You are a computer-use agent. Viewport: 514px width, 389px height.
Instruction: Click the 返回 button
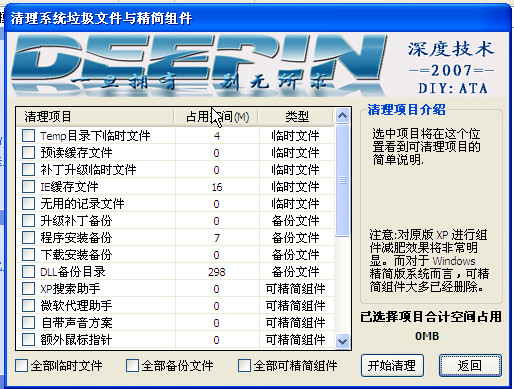coord(470,366)
